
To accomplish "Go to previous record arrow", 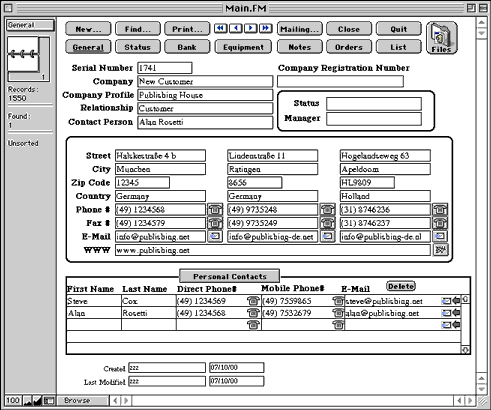I will tap(236, 29).
